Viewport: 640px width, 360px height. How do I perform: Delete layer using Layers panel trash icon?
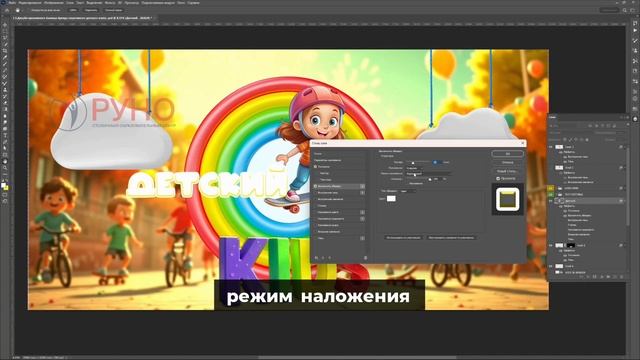pos(621,277)
